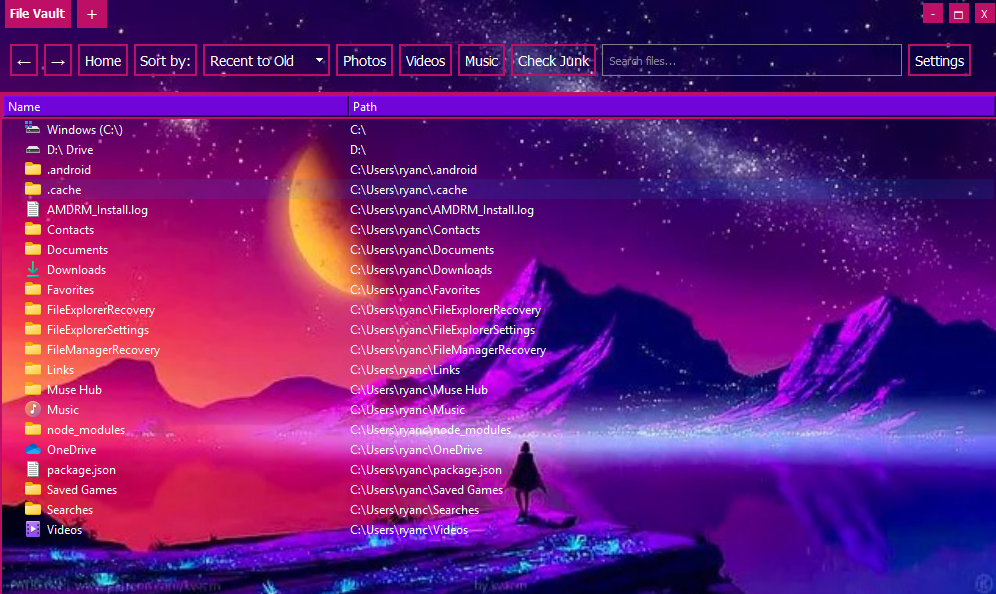996x594 pixels.
Task: Click the Documents folder icon
Action: [32, 249]
